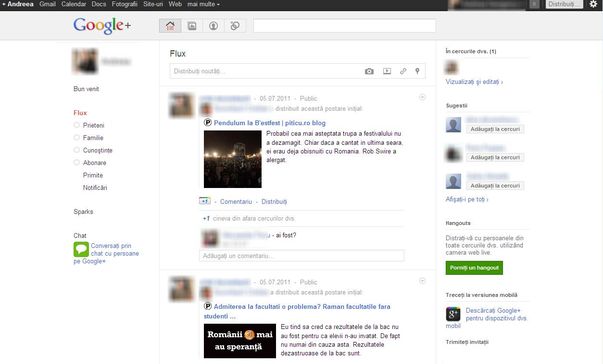This screenshot has height=364, width=603.
Task: Open Primite in left sidebar
Action: (93, 175)
